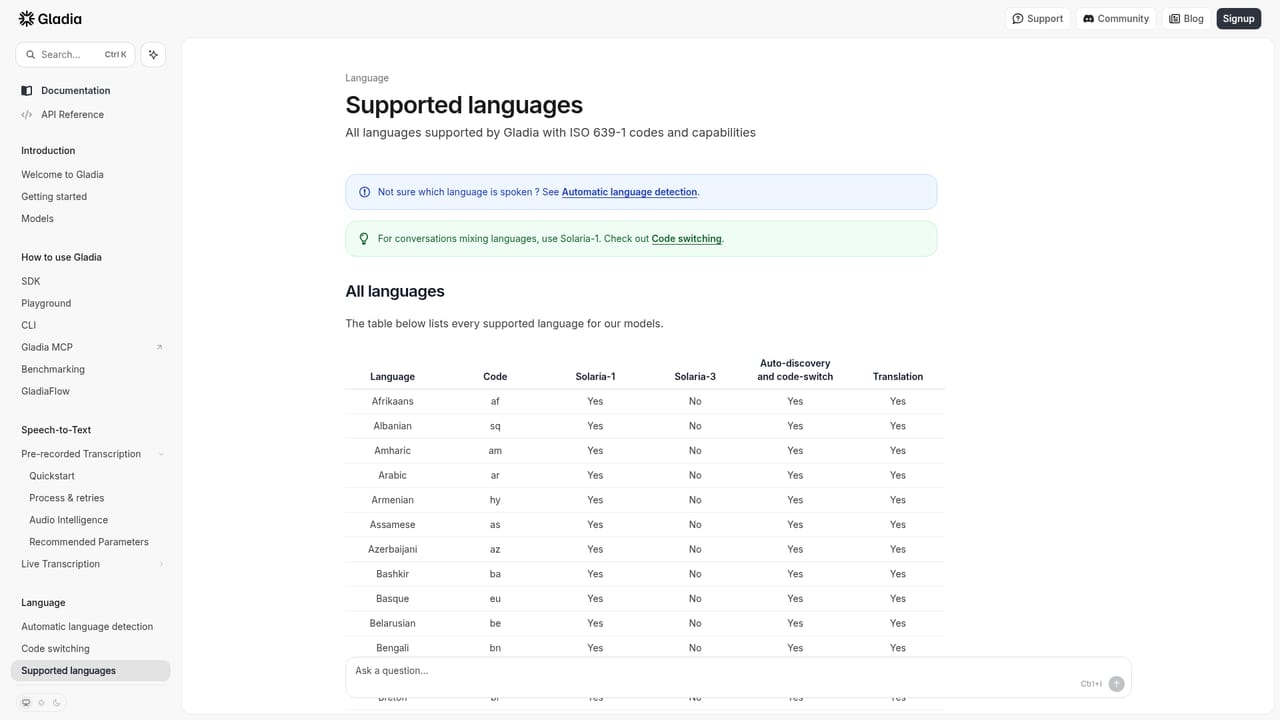Focus the Search field
This screenshot has height=720, width=1280.
[75, 55]
